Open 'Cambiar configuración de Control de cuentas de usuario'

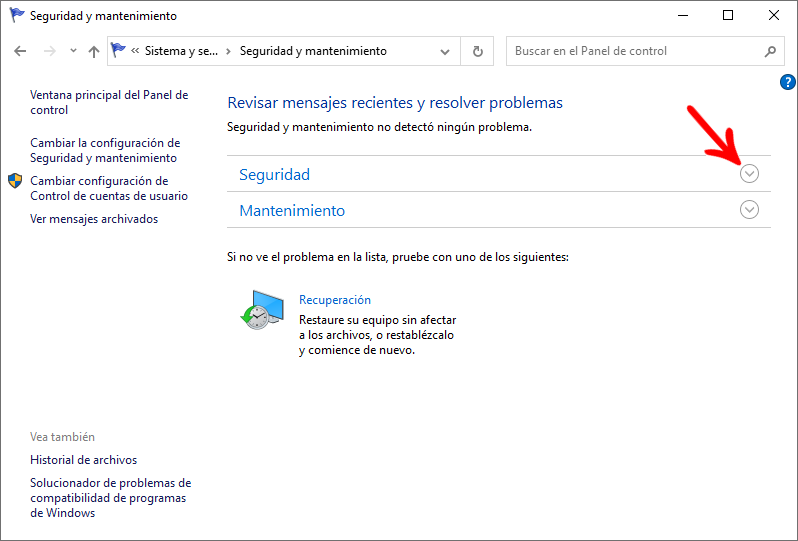pos(109,188)
